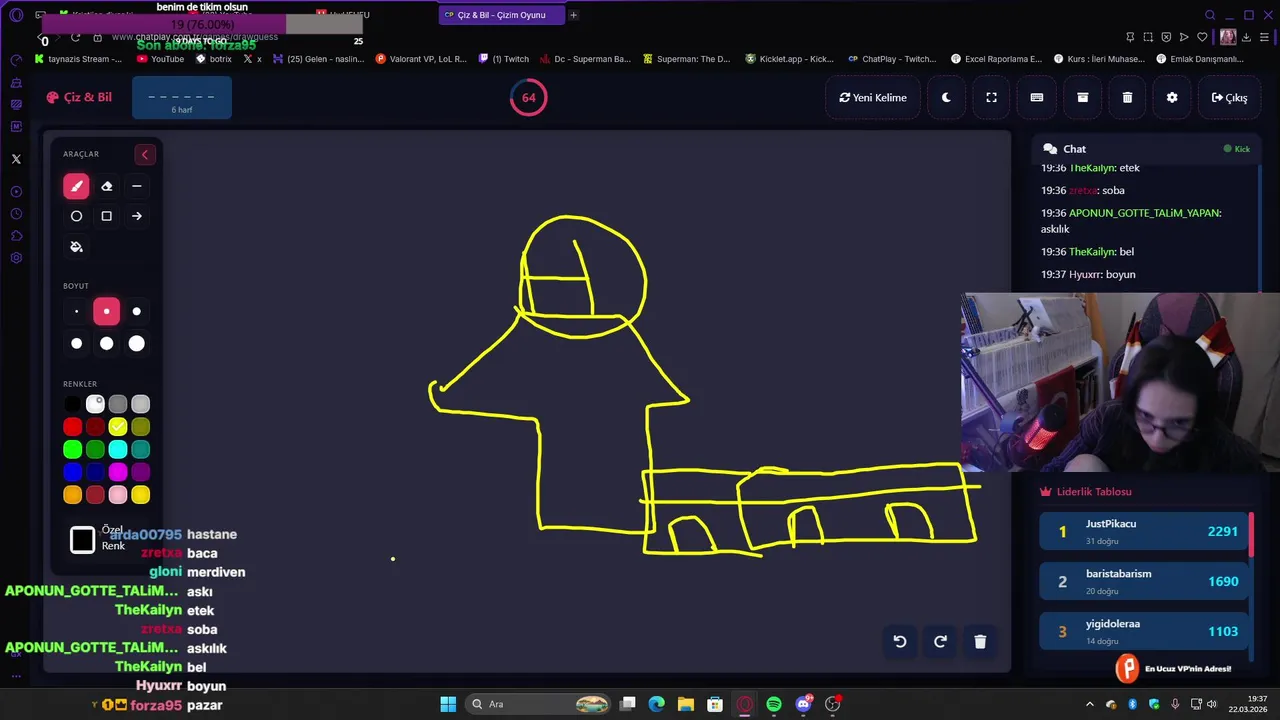1280x720 pixels.
Task: Click the trash icon in top toolbar
Action: click(1127, 98)
